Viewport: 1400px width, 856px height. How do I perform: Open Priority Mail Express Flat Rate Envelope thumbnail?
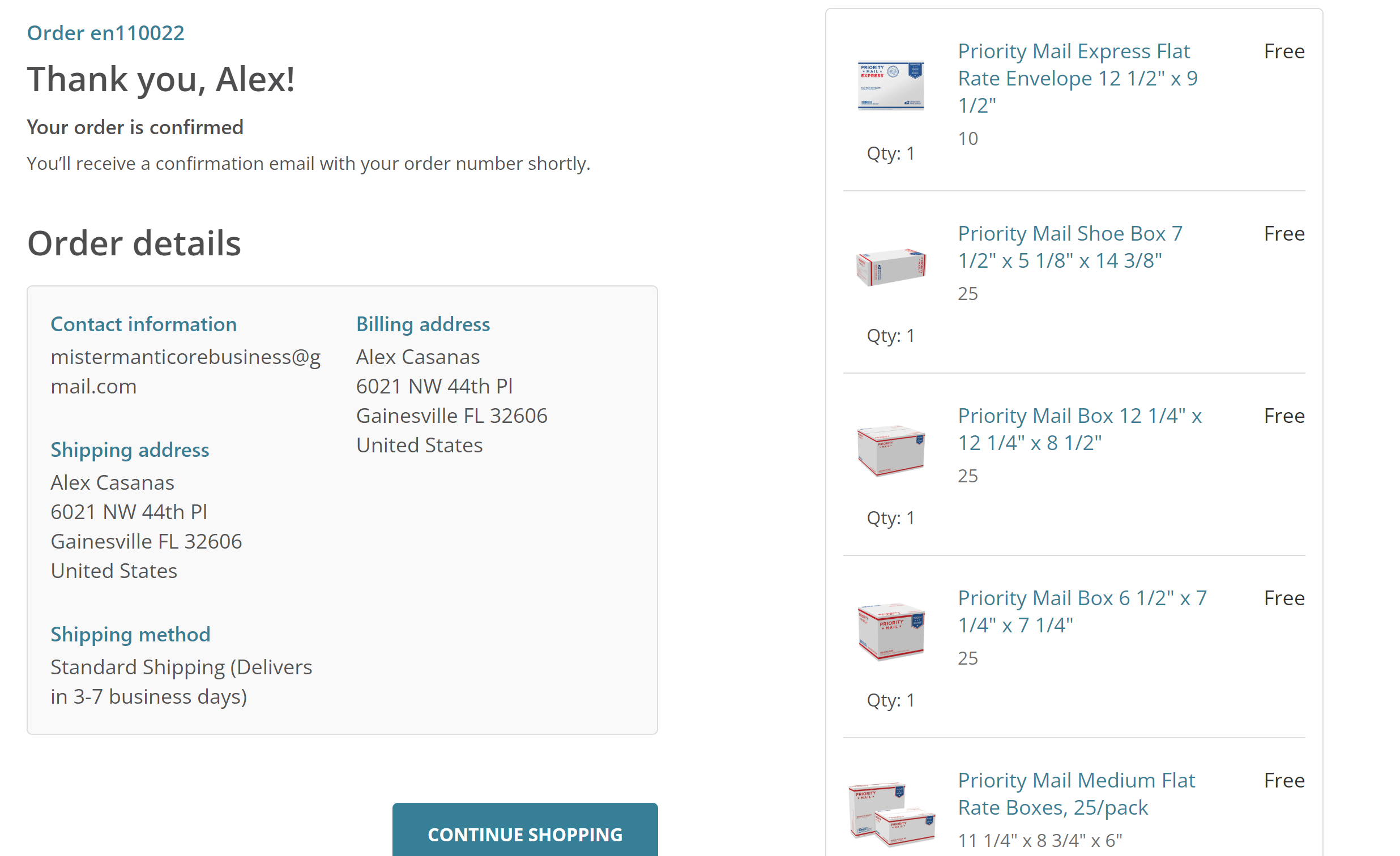coord(890,85)
